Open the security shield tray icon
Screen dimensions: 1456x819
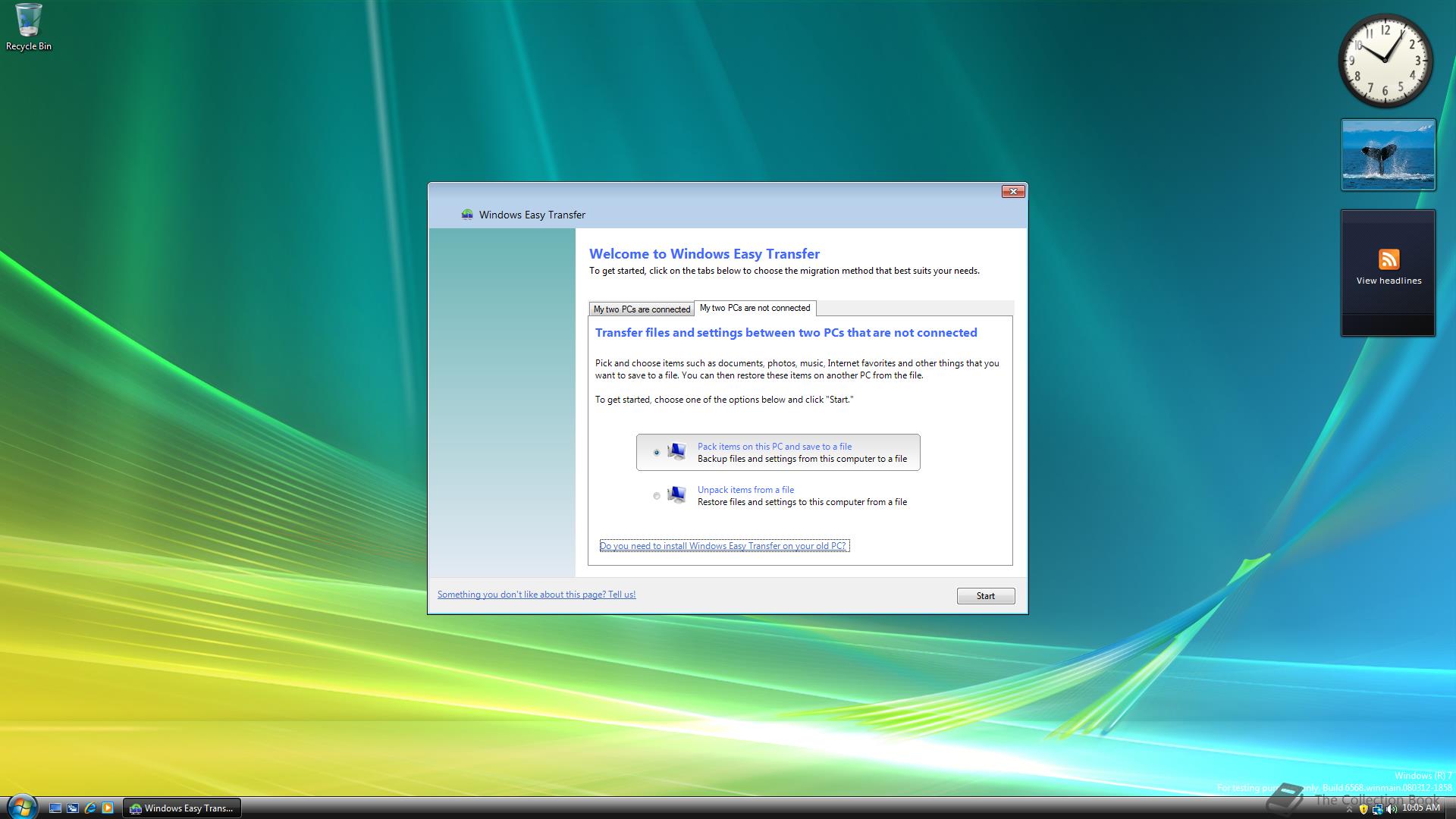pyautogui.click(x=1363, y=809)
